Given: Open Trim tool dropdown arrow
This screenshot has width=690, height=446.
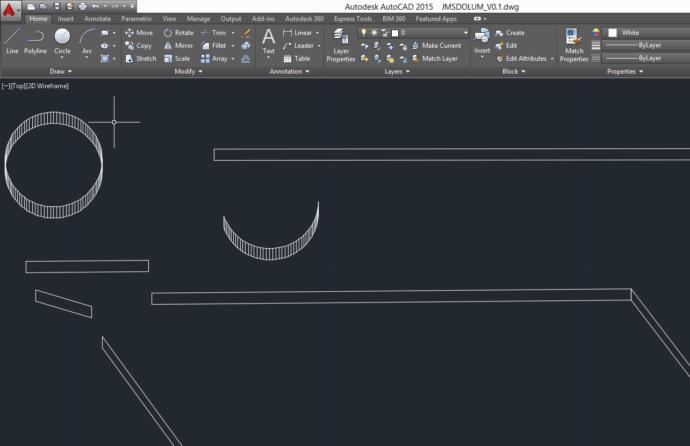Looking at the screenshot, I should pos(233,33).
